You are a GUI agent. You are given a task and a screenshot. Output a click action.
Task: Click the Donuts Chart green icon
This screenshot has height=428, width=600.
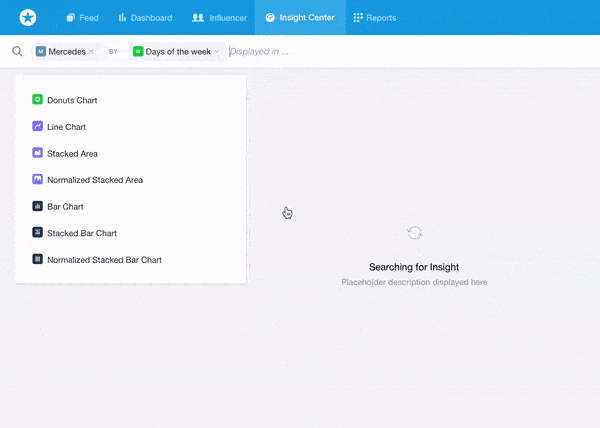coord(37,100)
